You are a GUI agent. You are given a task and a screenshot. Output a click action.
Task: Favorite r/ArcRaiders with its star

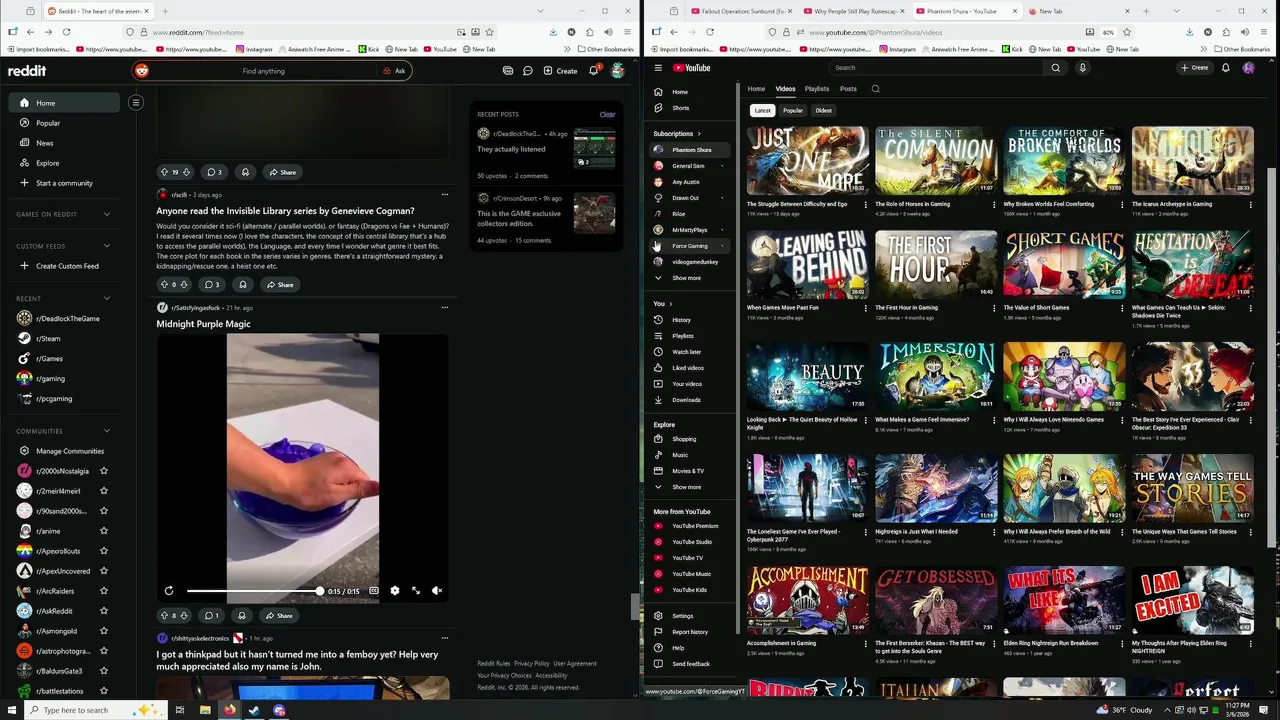click(x=104, y=591)
